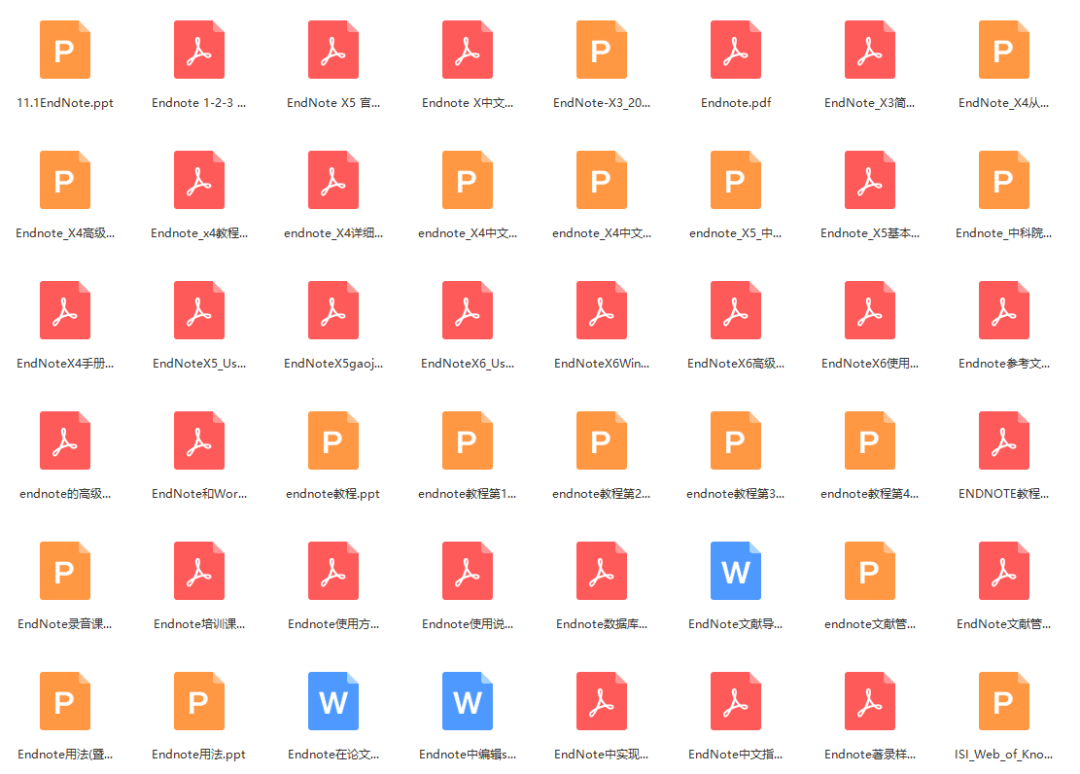The image size is (1080, 774).
Task: Click the file name 'Endnote用法(暨...'
Action: pos(65,754)
